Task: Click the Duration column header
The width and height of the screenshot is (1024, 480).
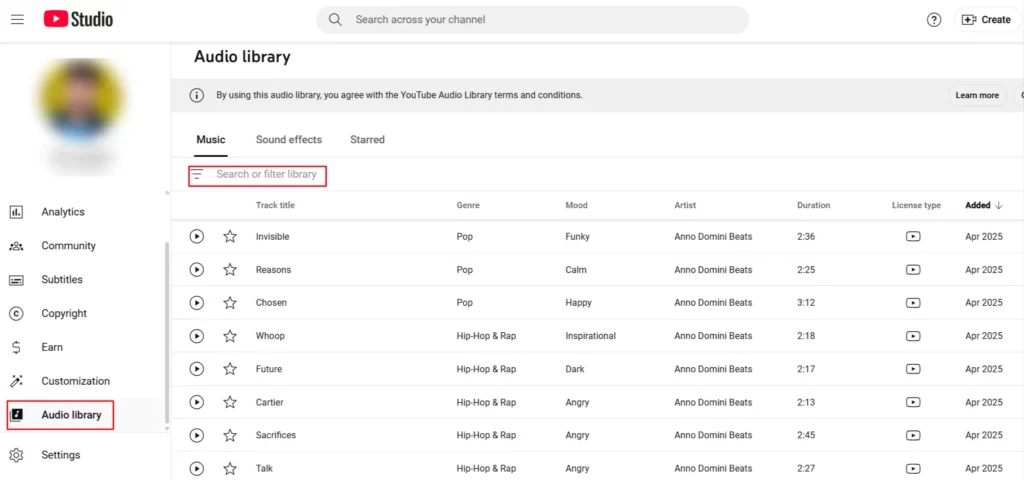Action: click(814, 205)
